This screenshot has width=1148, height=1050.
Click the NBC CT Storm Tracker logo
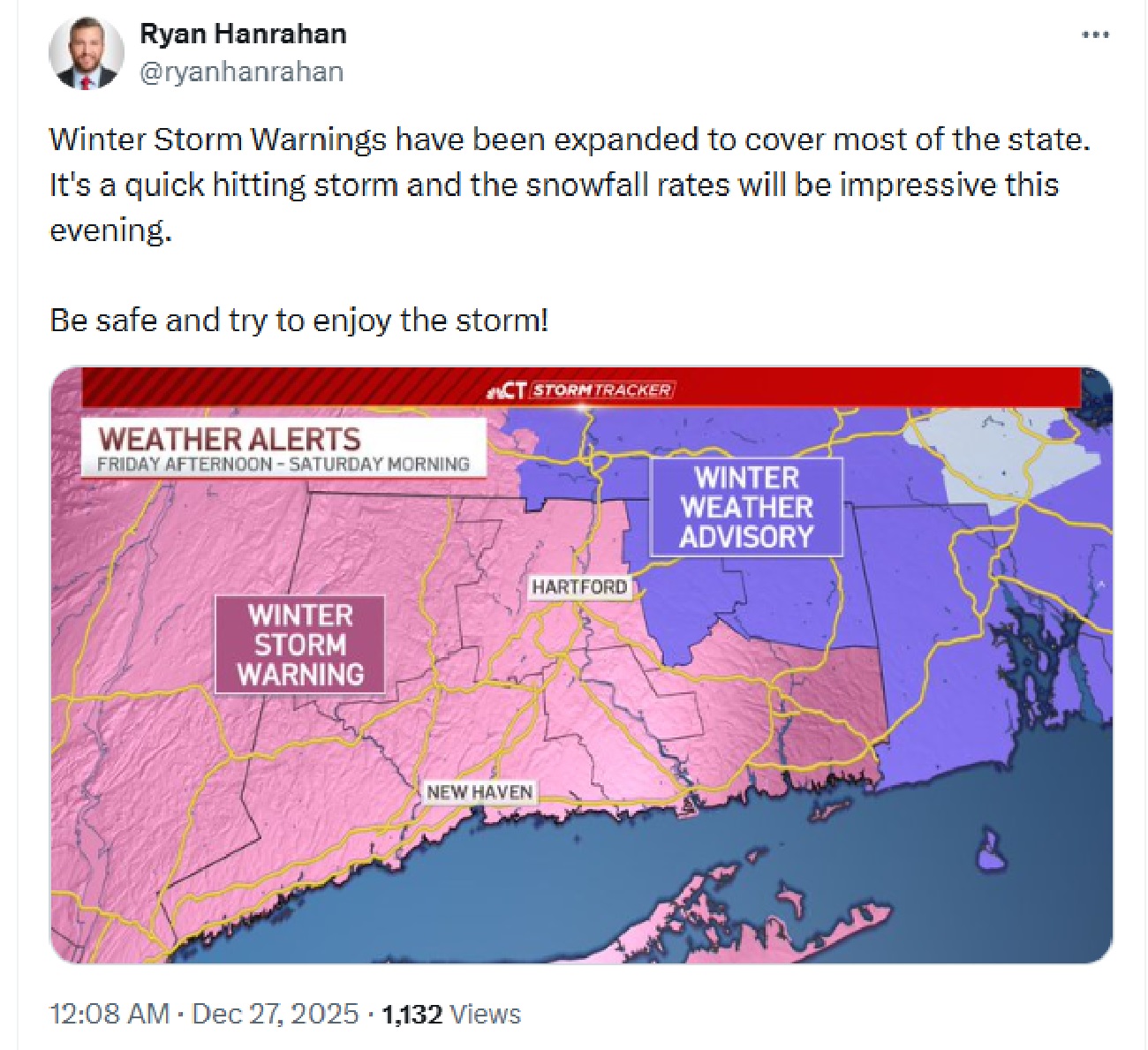click(x=580, y=390)
